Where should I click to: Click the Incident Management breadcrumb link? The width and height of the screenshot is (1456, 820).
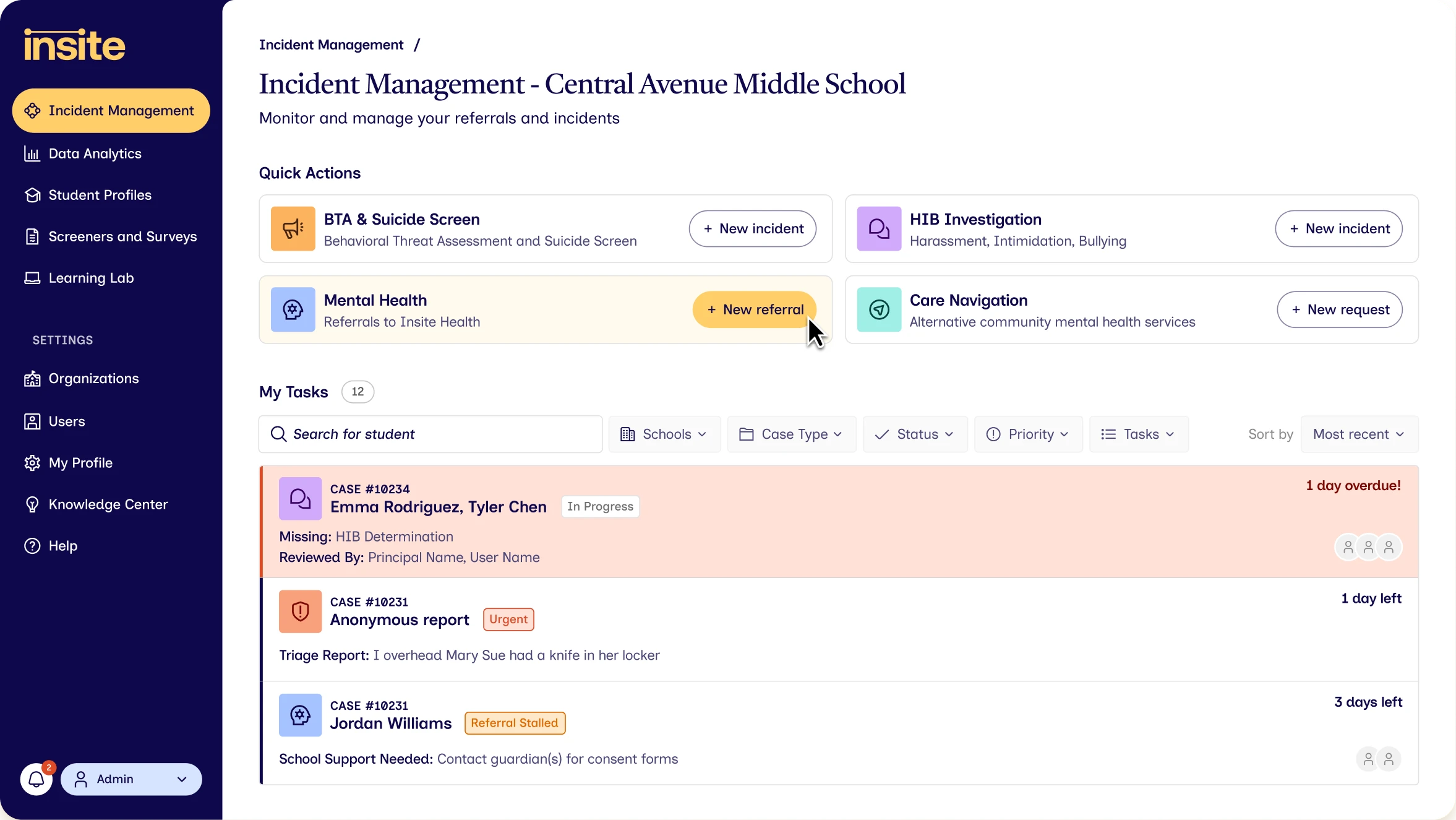[x=331, y=45]
